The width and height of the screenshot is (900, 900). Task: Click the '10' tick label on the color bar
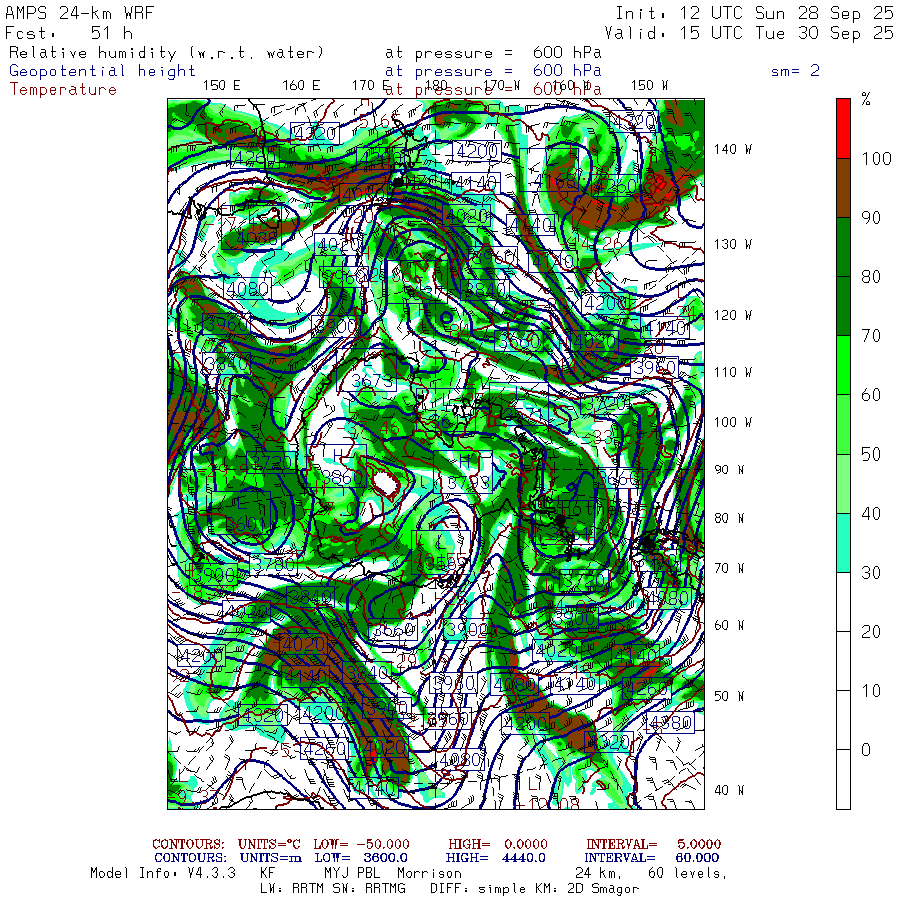pyautogui.click(x=871, y=690)
